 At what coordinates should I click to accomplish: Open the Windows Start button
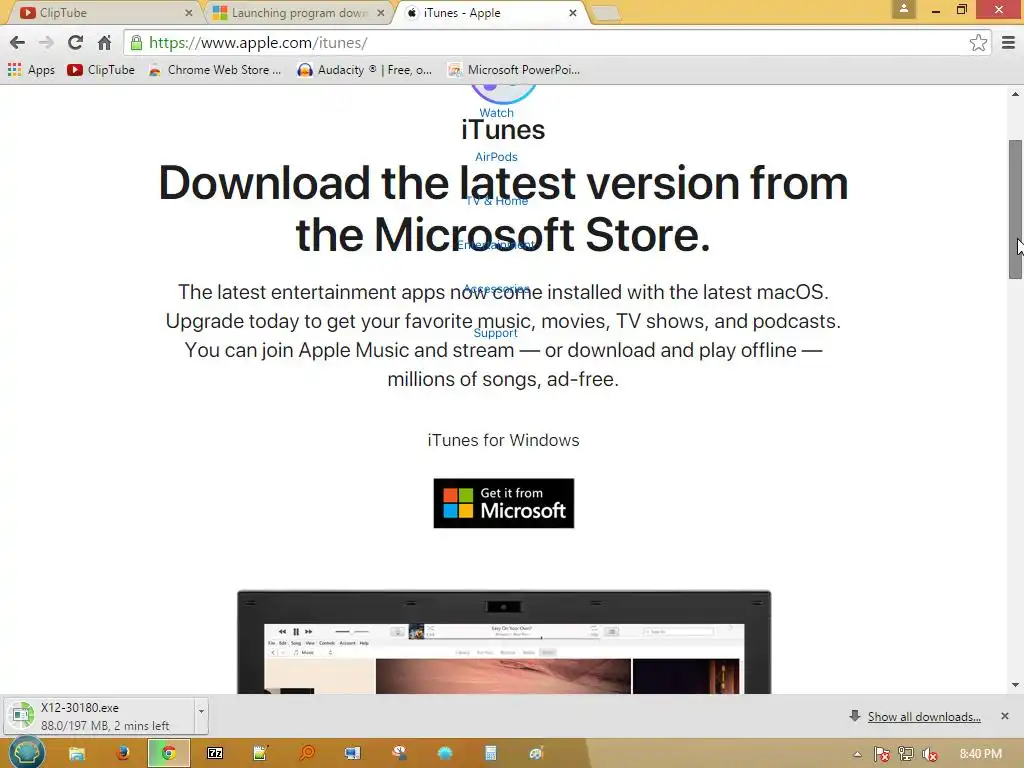[27, 753]
